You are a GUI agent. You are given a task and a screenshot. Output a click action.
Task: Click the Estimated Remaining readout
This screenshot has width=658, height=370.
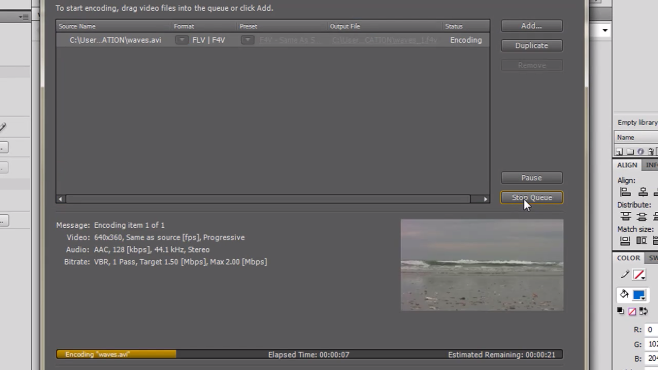coord(501,355)
